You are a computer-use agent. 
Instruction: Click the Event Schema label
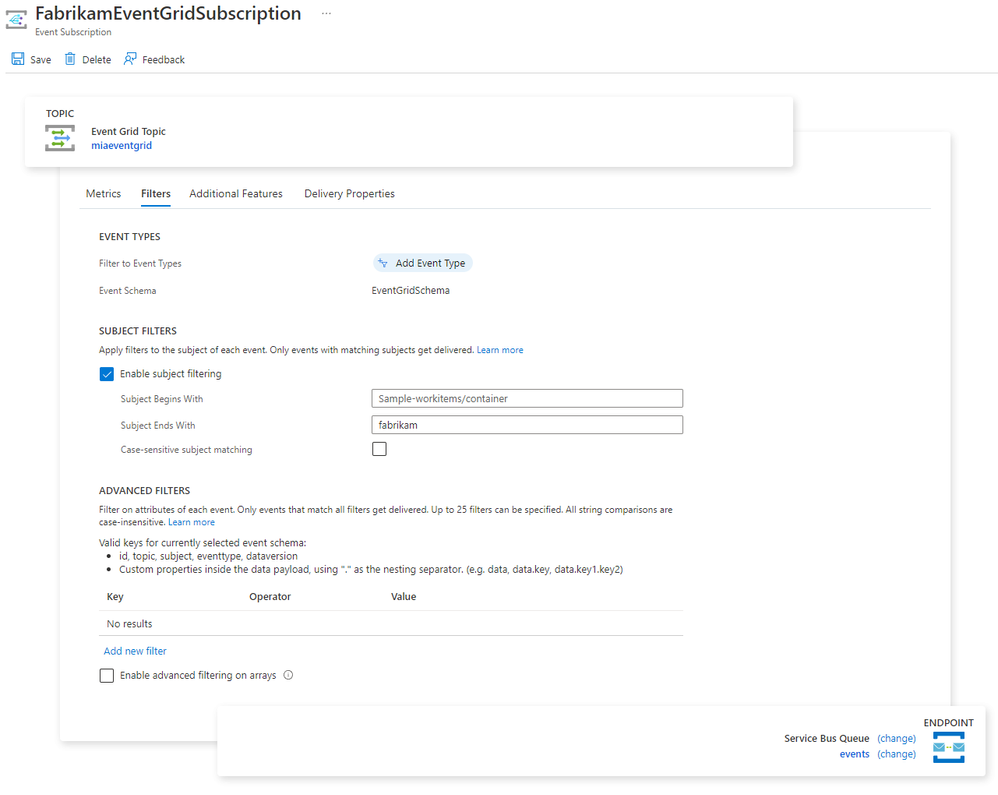tap(127, 291)
